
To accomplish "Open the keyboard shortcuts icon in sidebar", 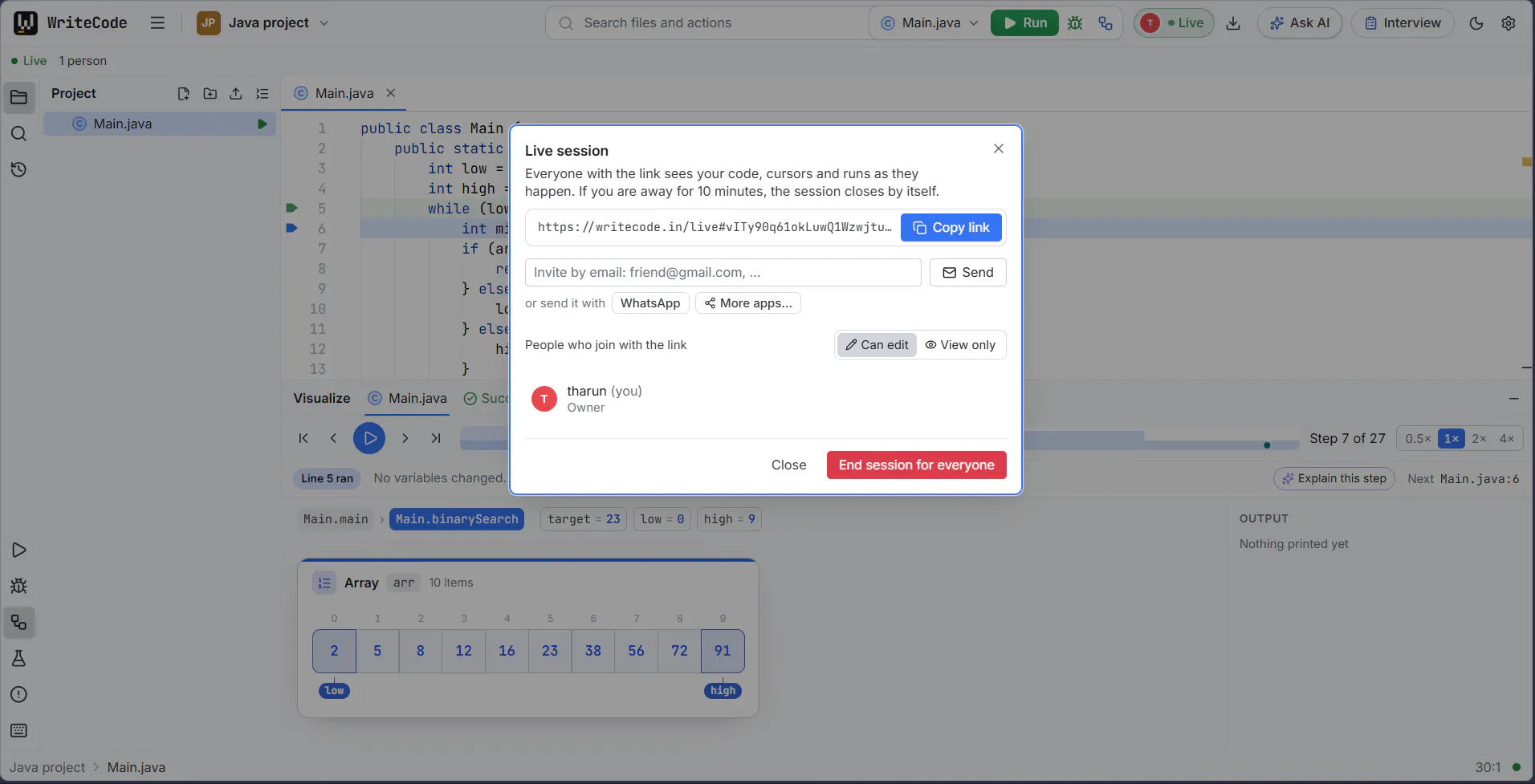I will [x=19, y=731].
